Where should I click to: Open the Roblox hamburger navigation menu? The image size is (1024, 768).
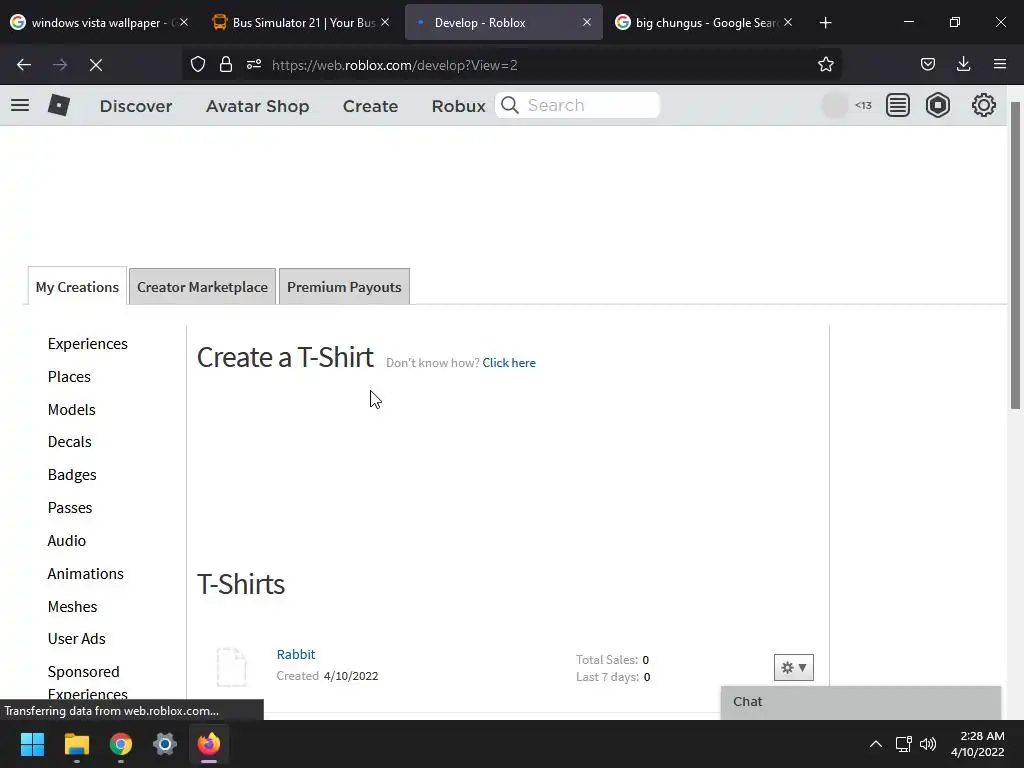(x=20, y=105)
